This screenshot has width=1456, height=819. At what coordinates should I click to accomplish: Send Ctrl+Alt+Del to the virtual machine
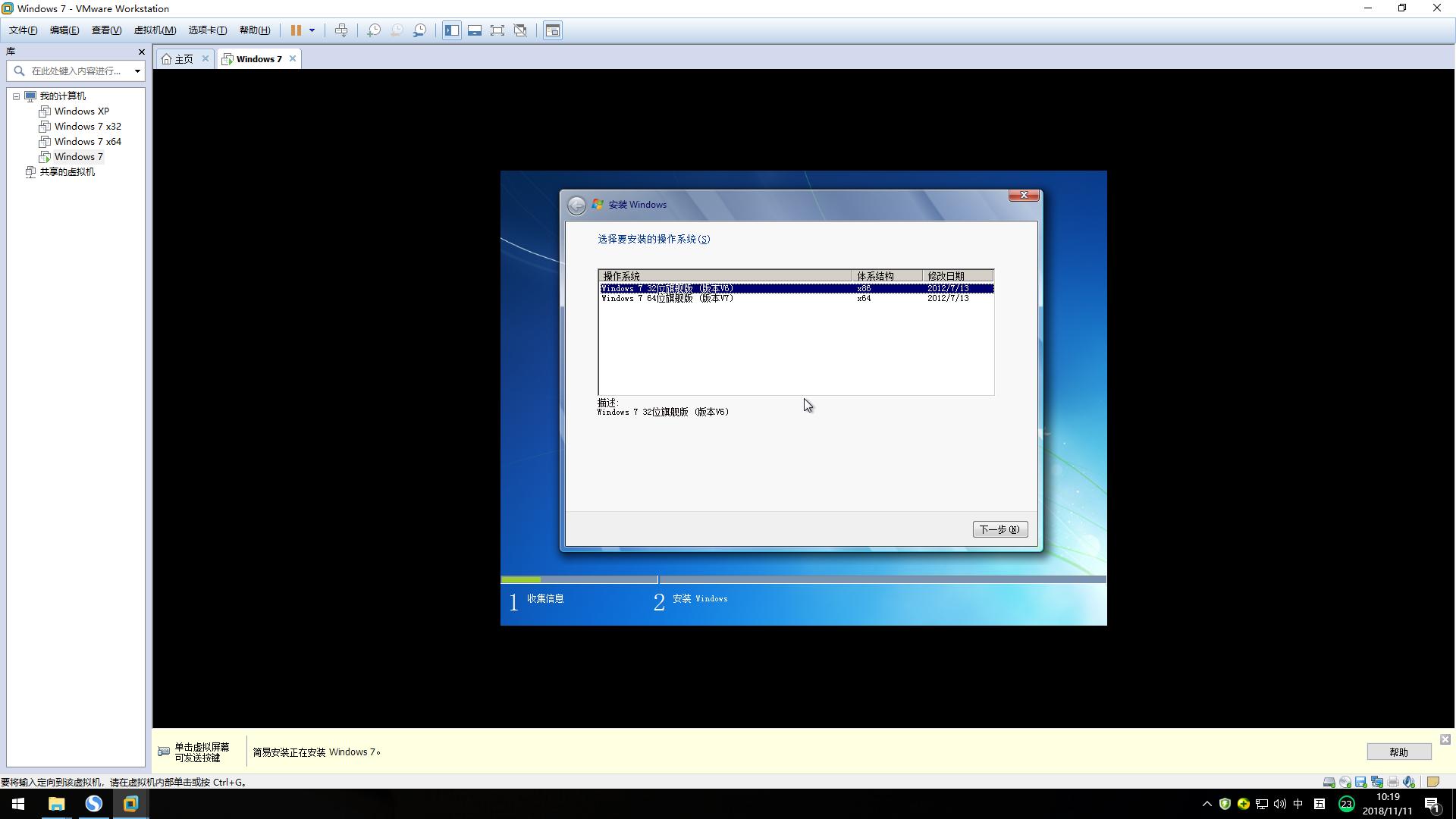pos(341,30)
